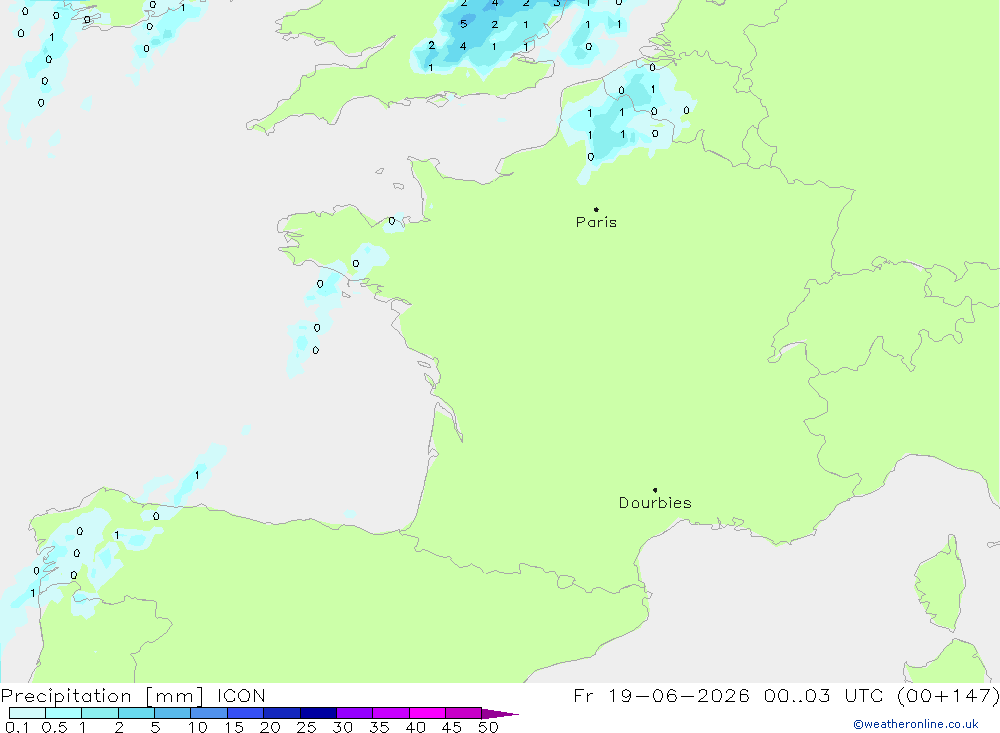
Task: Click the '(00+147)' forecast offset text
Action: (948, 695)
